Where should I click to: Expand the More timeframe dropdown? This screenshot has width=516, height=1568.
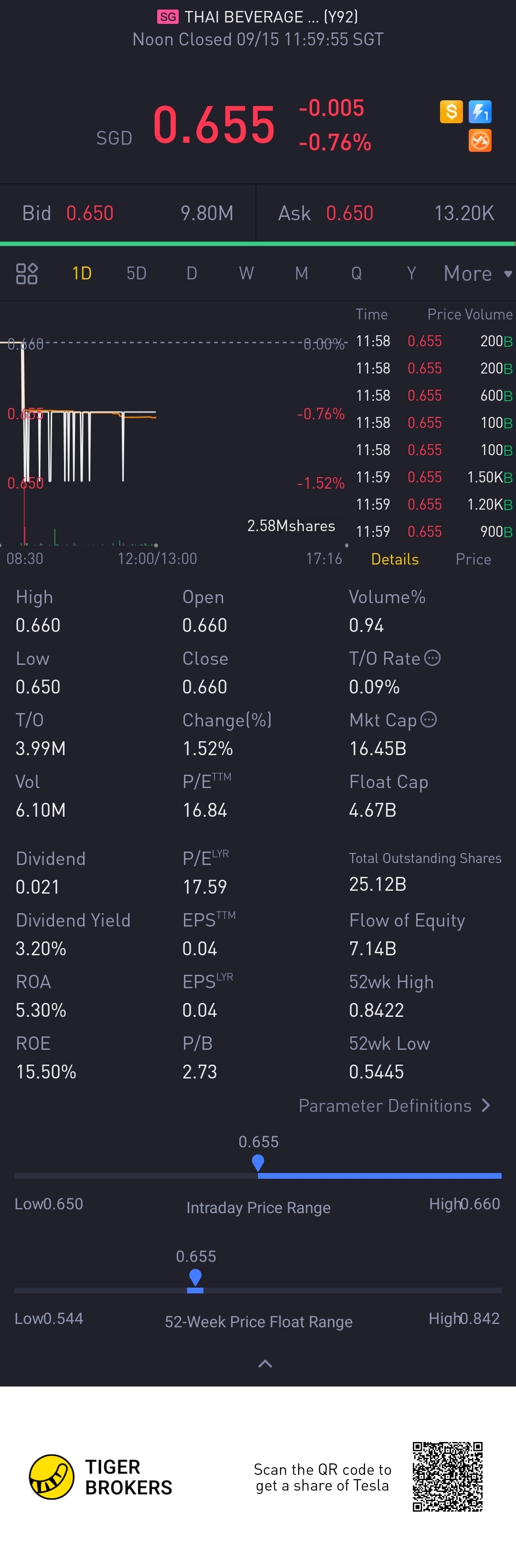[477, 274]
